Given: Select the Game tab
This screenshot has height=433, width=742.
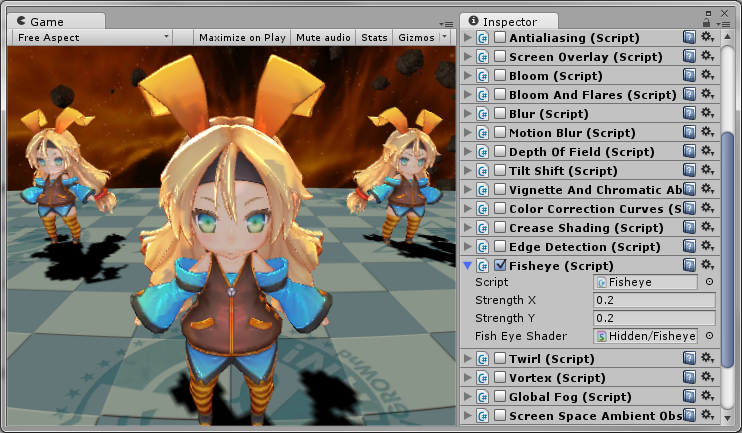Looking at the screenshot, I should pyautogui.click(x=56, y=21).
